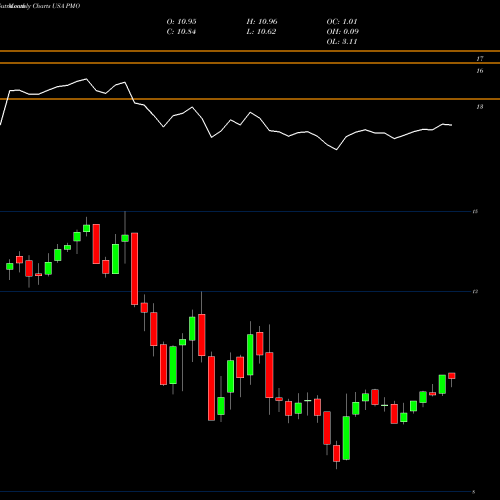This screenshot has height=500, width=500.
Task: Select the 'OC: 1.01' reading
Action: coord(342,22)
